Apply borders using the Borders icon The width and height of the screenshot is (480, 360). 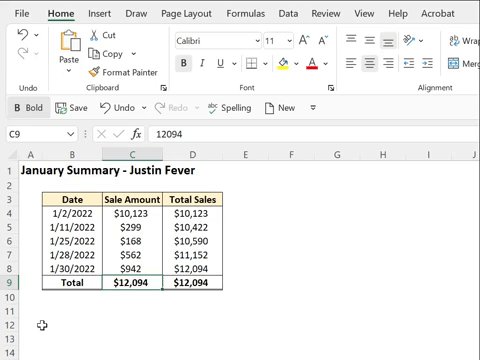pos(251,63)
